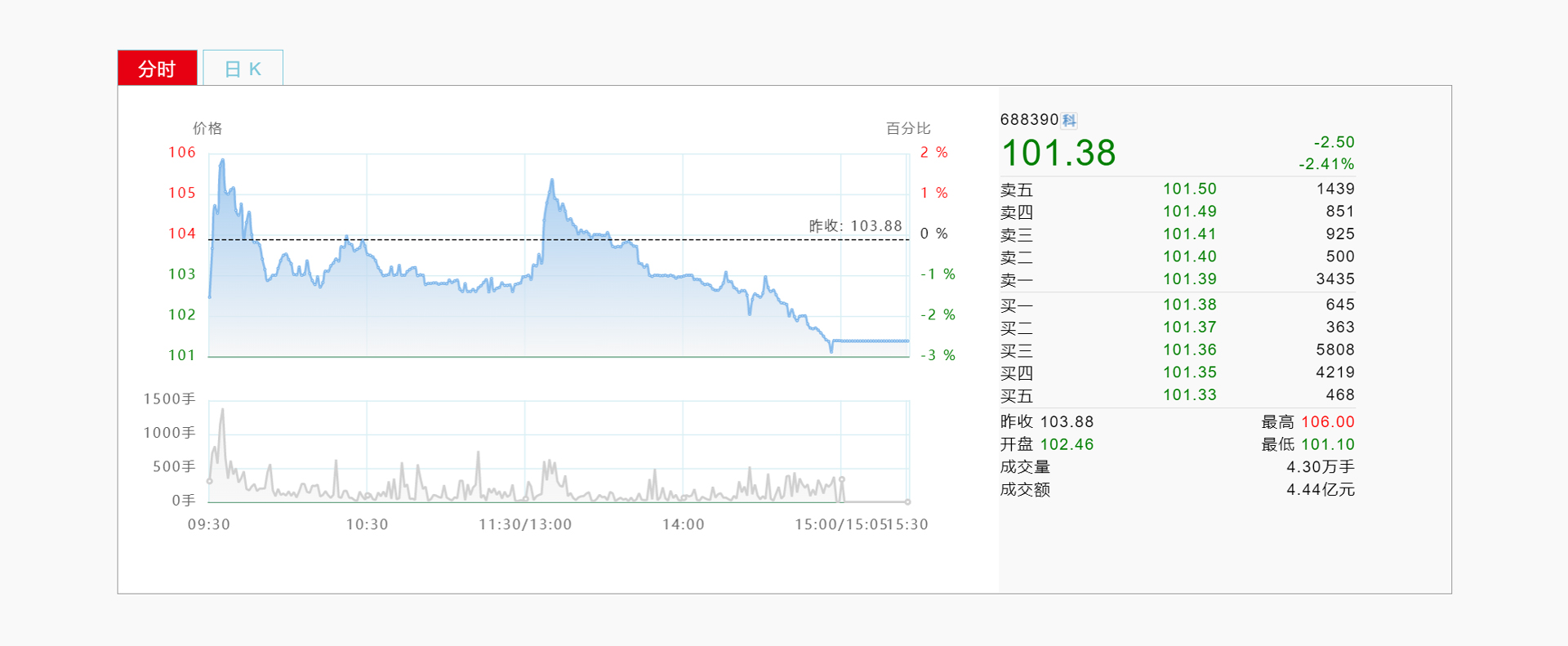Viewport: 1568px width, 646px height.
Task: Click the 0 % percent axis label
Action: tap(934, 234)
